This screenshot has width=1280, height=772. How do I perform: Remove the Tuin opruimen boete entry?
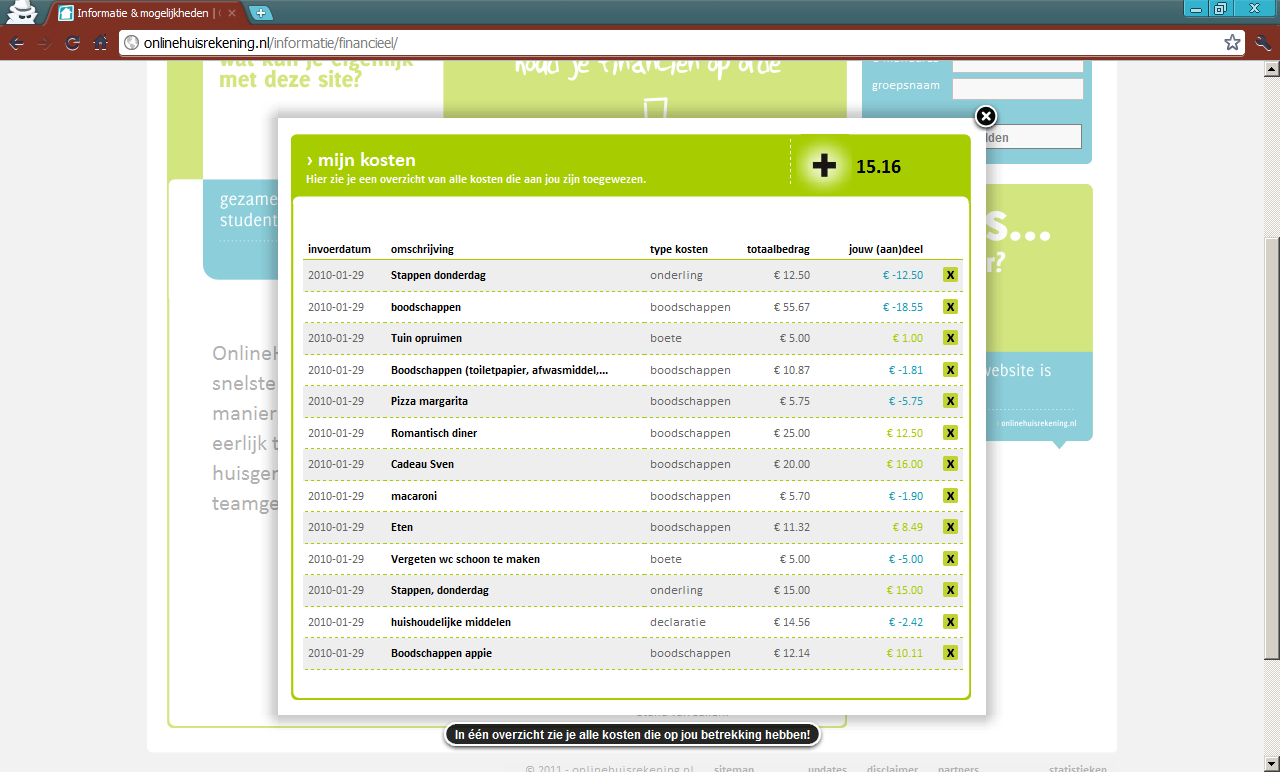tap(950, 338)
